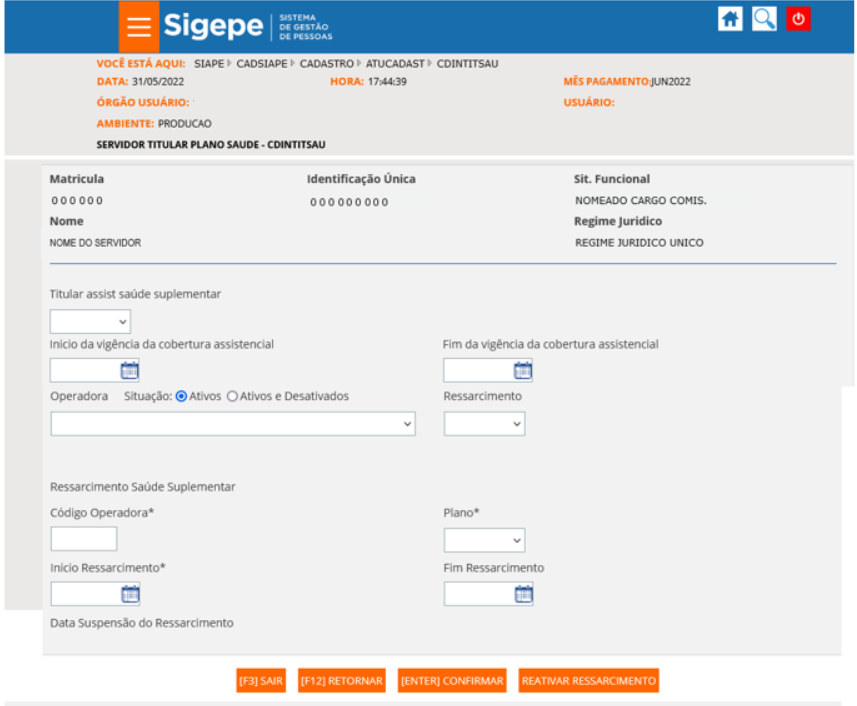Click CADASTRO in the breadcrumb path

326,63
